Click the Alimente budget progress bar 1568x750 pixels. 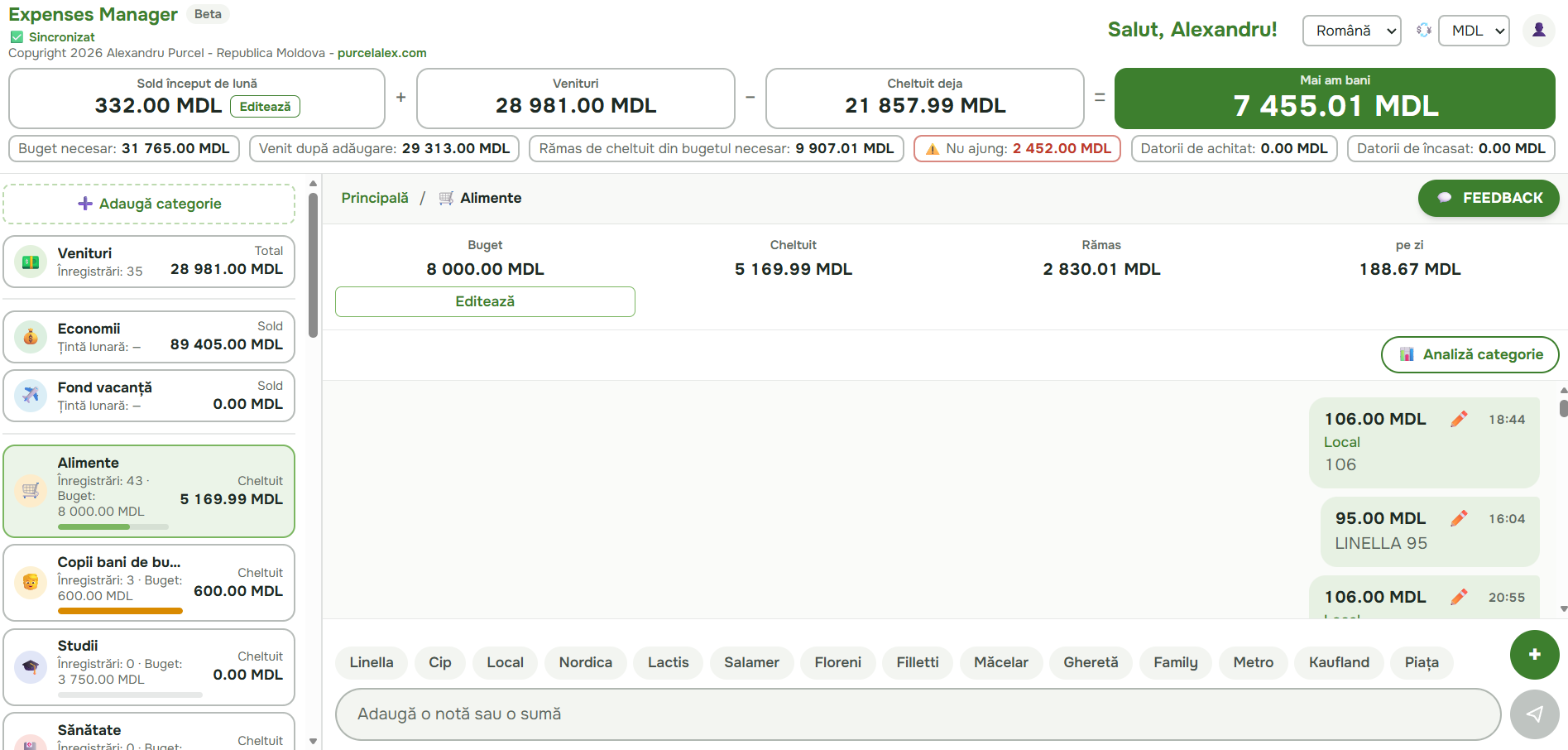(x=113, y=526)
